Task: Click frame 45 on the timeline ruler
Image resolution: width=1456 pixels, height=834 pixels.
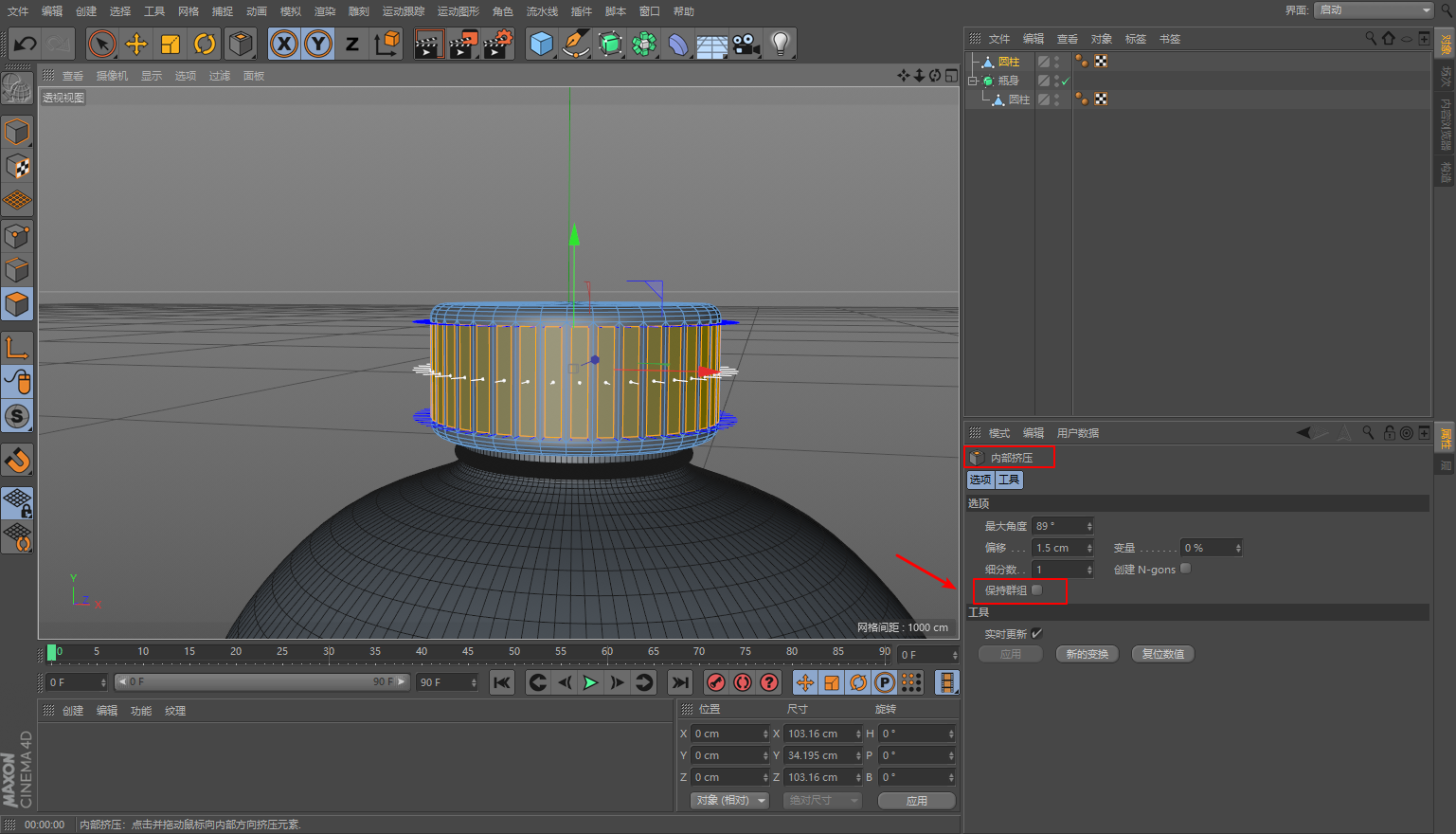Action: 468,652
